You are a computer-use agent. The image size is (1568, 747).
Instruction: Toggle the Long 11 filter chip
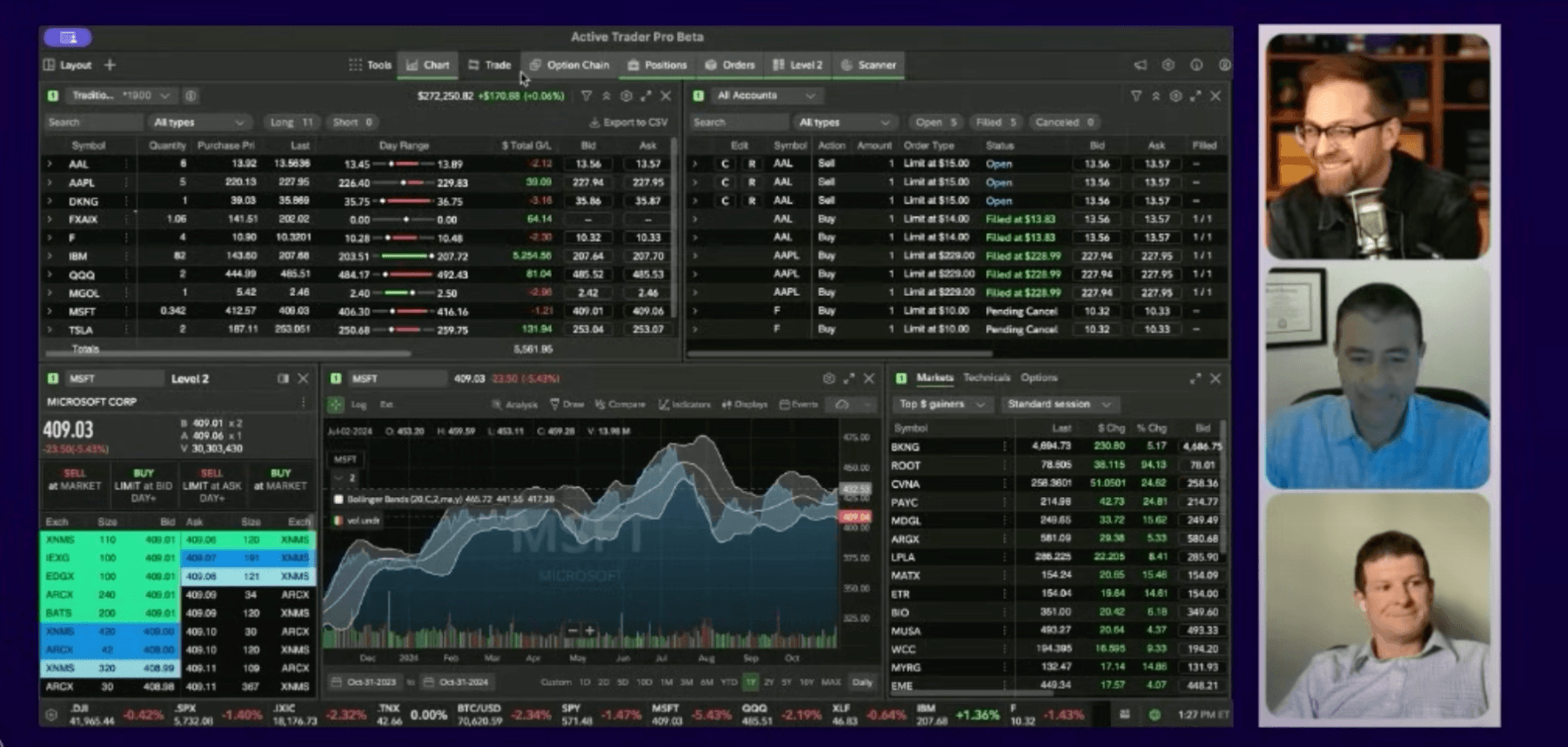click(291, 123)
